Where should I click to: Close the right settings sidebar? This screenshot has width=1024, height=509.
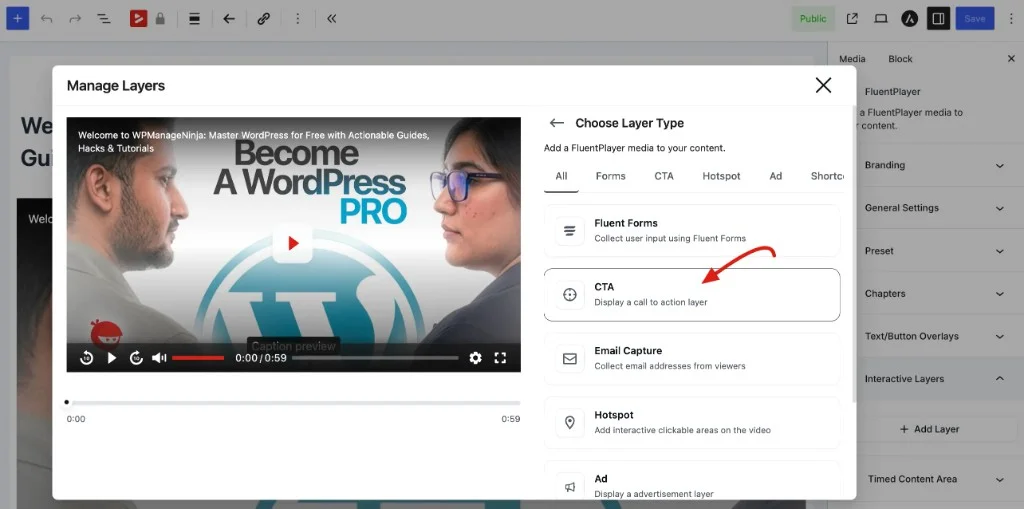[1011, 59]
